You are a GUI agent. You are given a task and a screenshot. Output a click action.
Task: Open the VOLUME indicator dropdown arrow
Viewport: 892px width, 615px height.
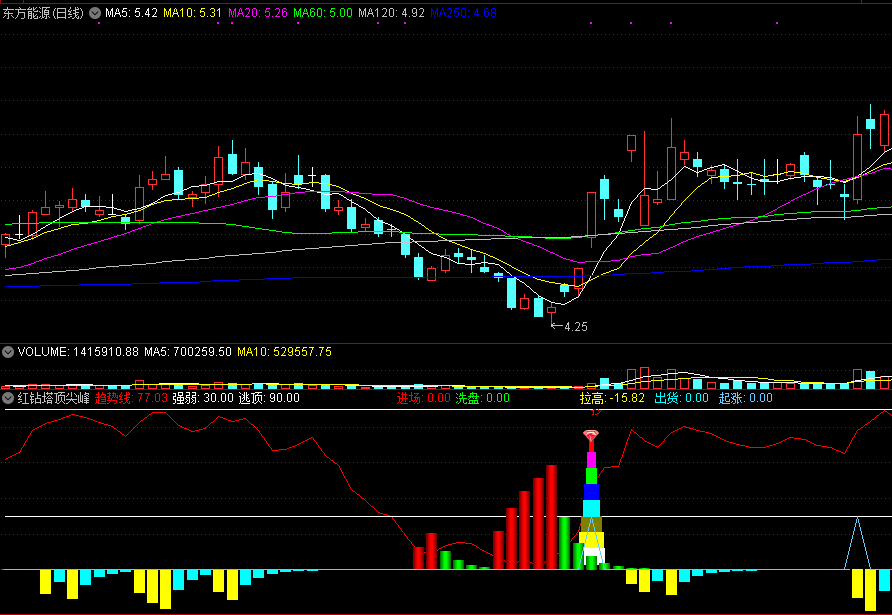pyautogui.click(x=8, y=352)
